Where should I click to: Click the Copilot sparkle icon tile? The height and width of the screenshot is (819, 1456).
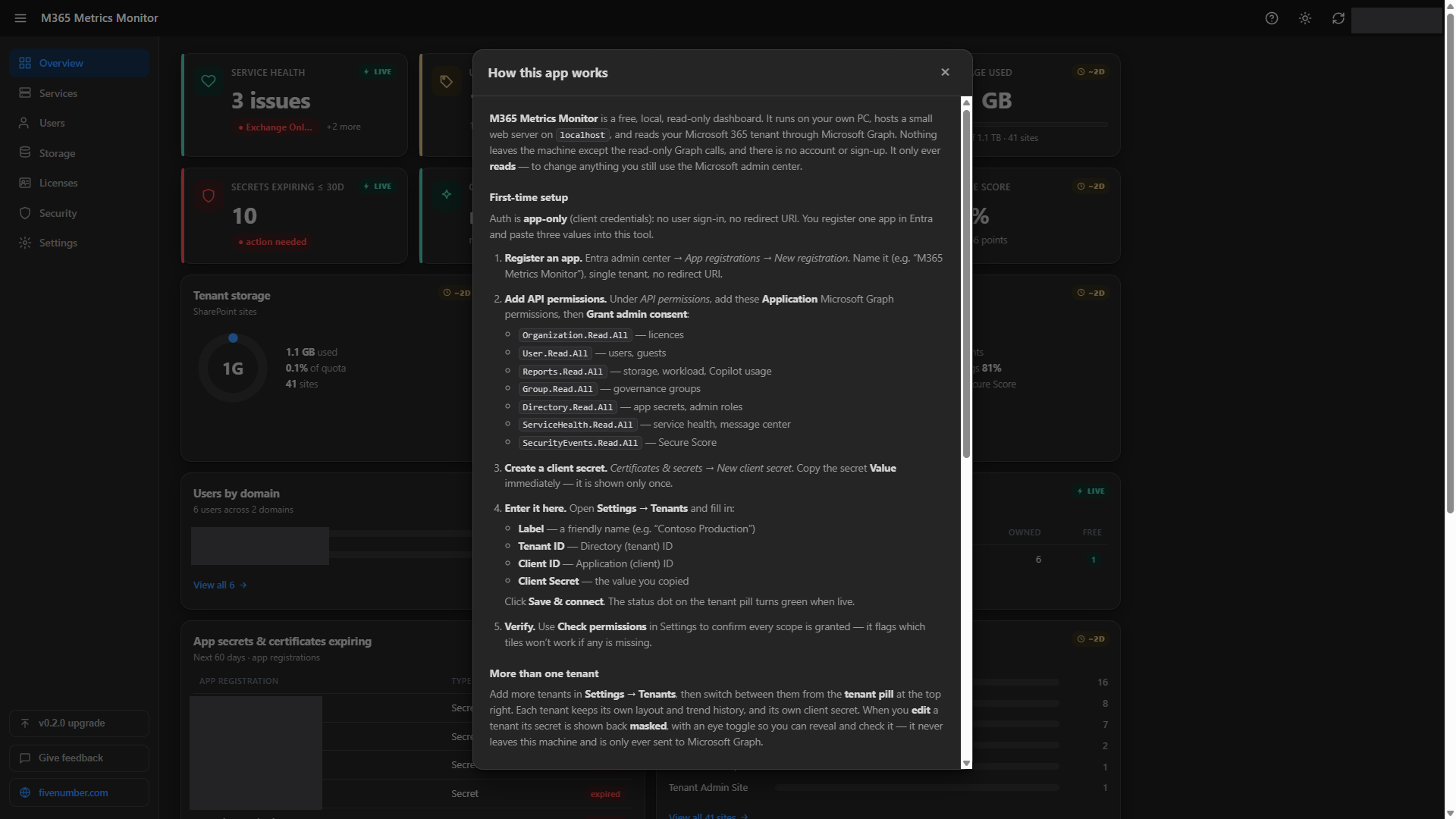(x=447, y=195)
